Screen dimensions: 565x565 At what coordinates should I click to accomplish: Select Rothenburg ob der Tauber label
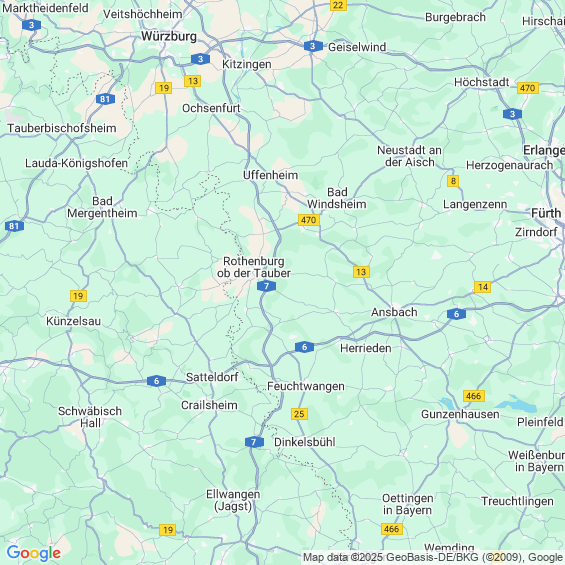pyautogui.click(x=254, y=267)
